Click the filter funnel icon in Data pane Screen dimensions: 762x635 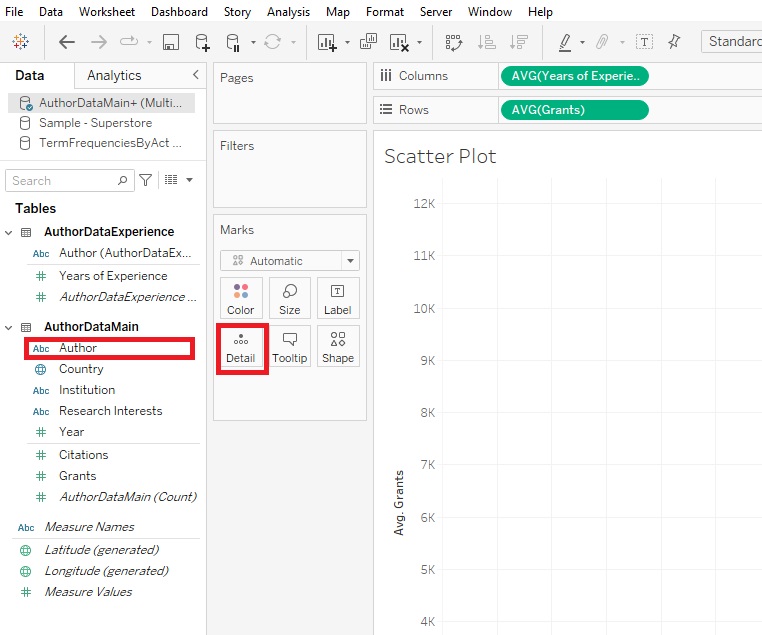(145, 180)
